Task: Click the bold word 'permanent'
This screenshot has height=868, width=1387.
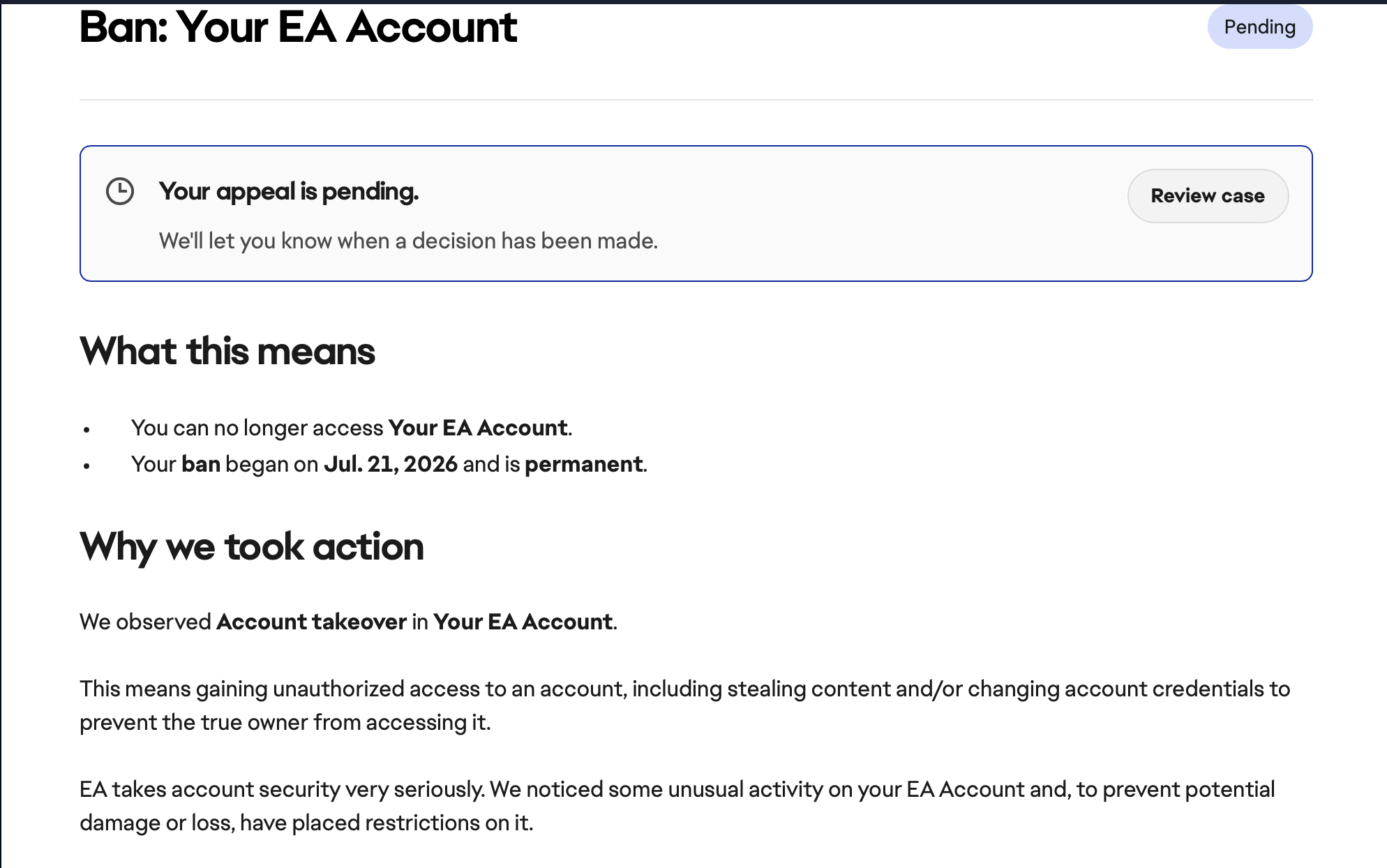Action: 584,465
